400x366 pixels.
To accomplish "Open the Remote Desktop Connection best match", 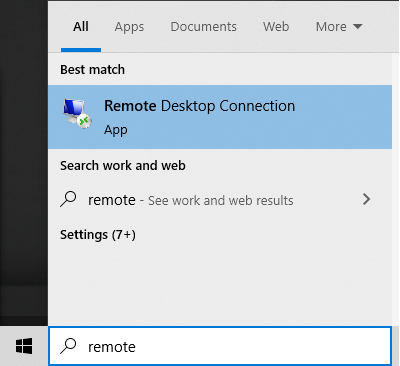I will click(x=220, y=117).
